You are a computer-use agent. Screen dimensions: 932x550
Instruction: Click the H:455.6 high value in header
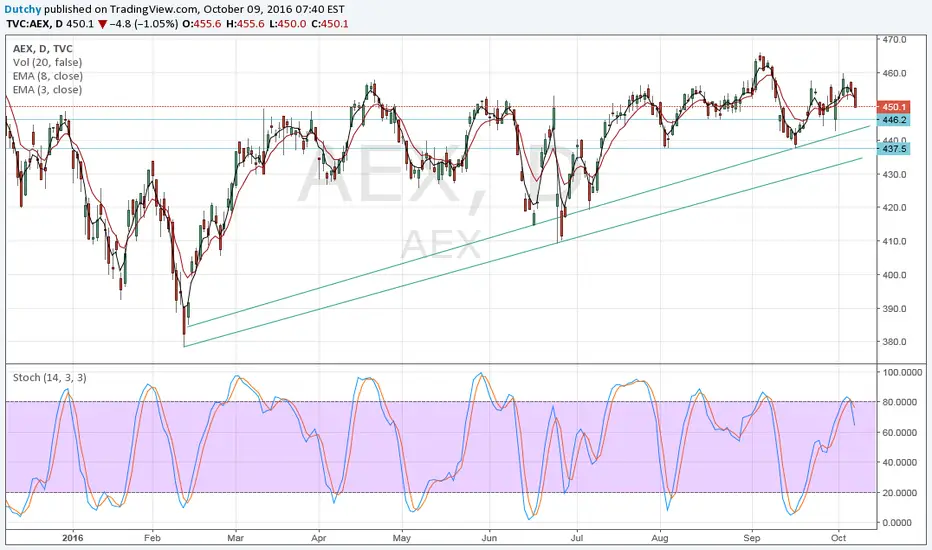[x=244, y=24]
